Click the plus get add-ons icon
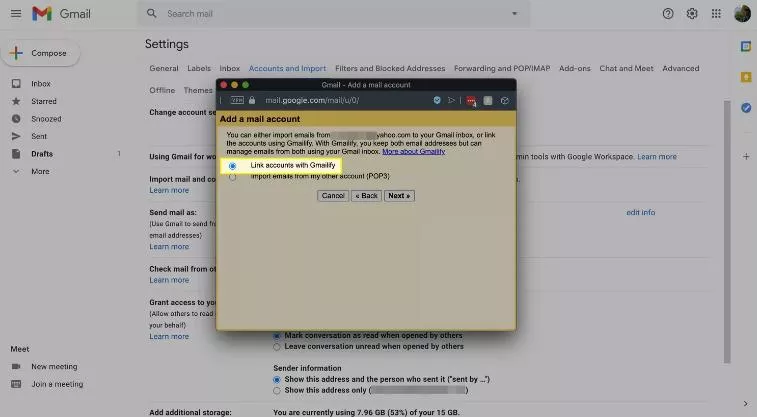This screenshot has width=757, height=417. click(x=746, y=156)
